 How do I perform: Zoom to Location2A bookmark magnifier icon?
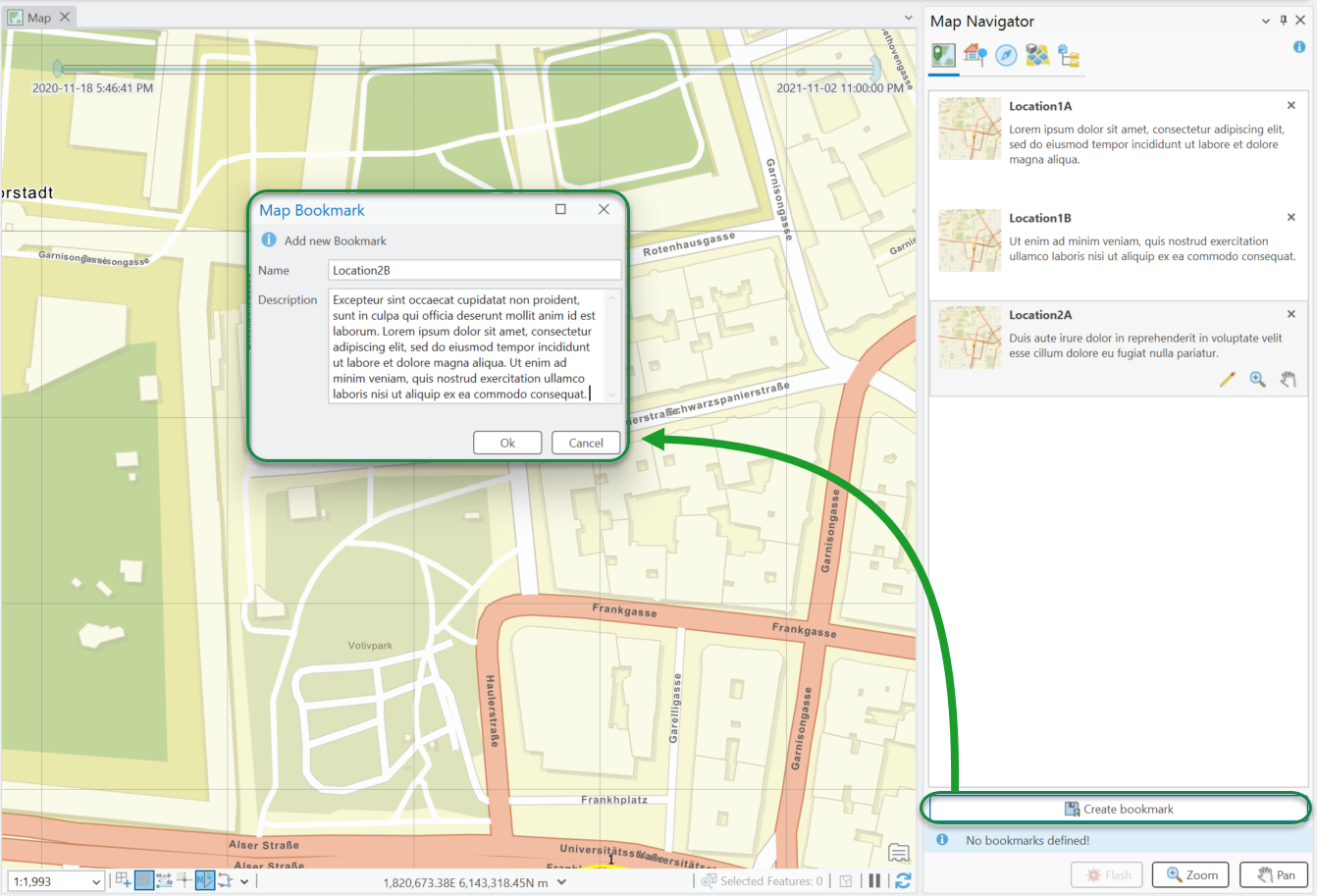click(1257, 380)
